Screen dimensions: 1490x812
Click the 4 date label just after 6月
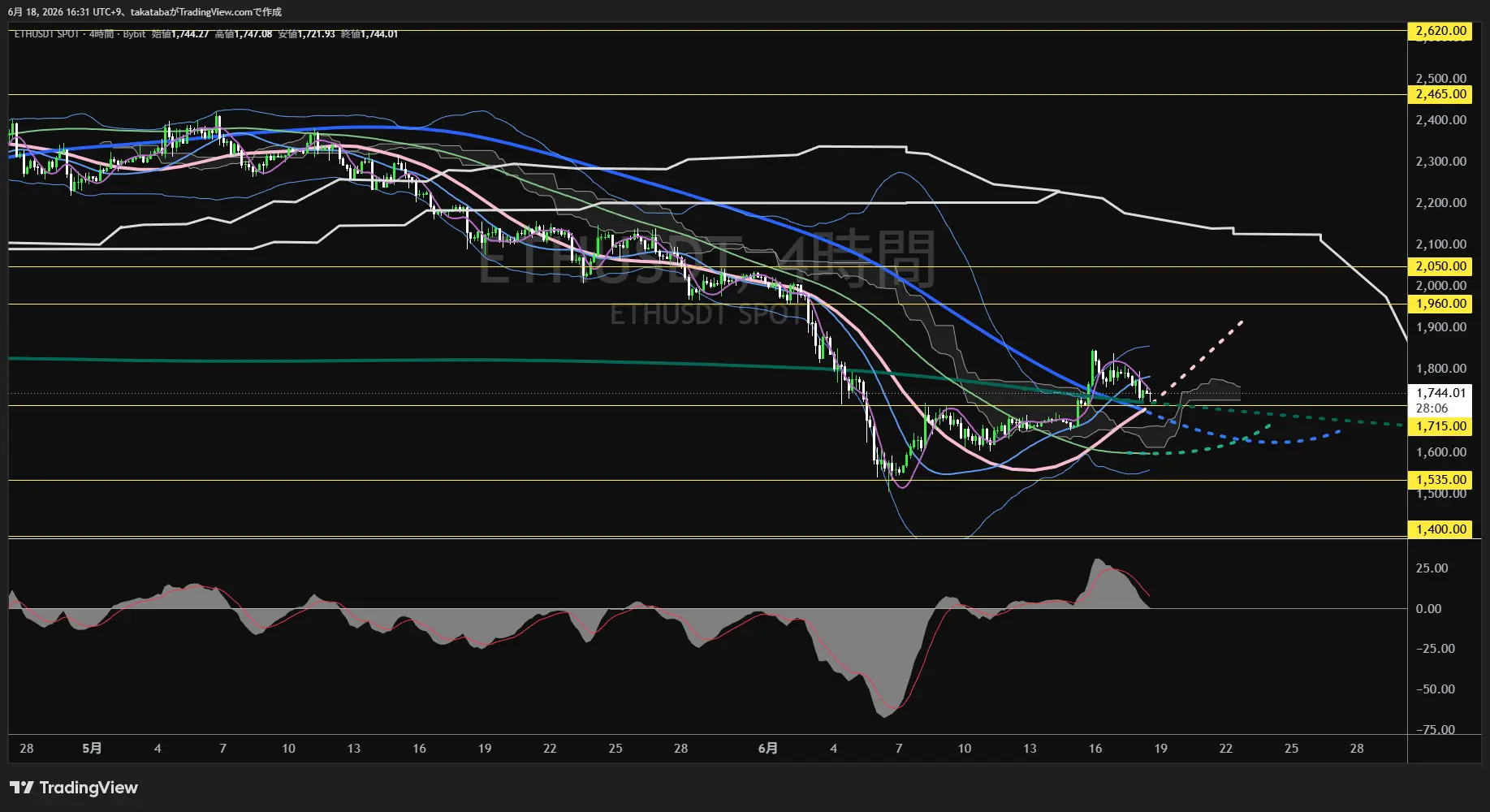(833, 749)
